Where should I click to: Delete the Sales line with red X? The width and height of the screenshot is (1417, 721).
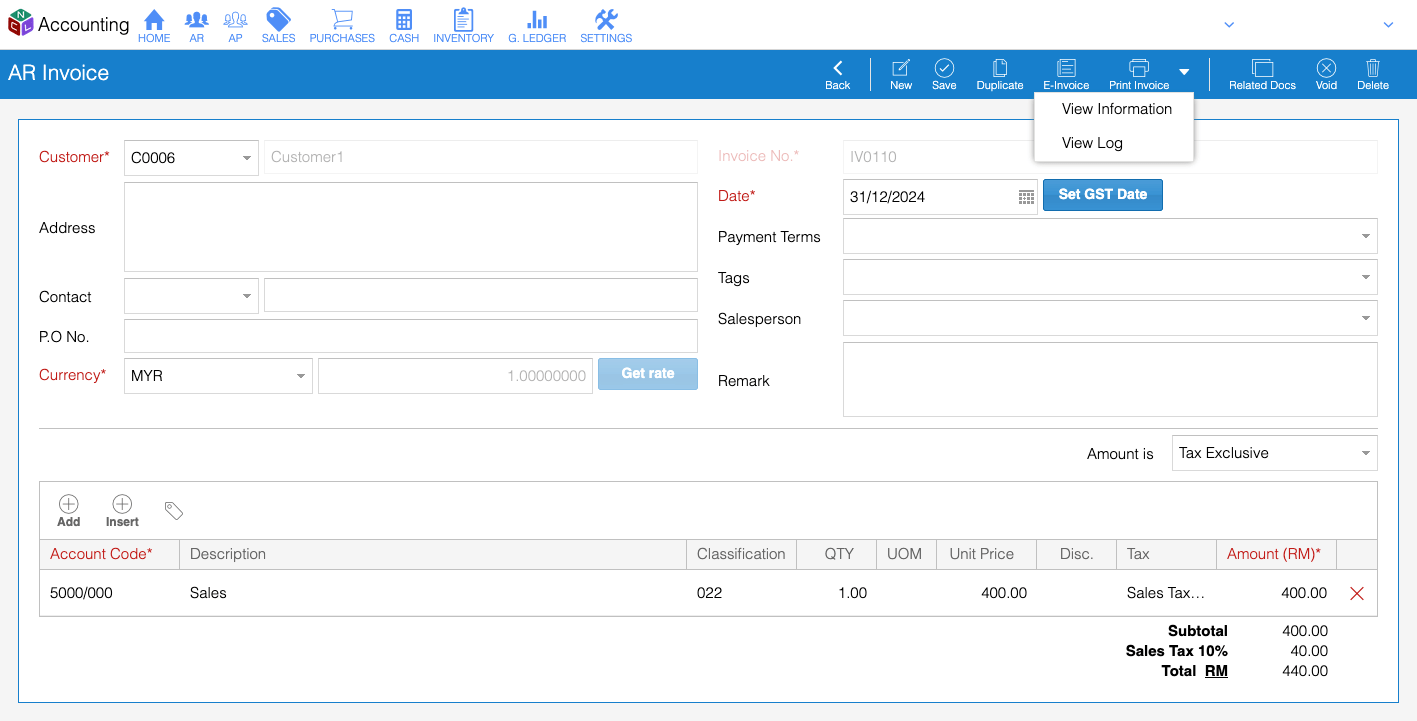(x=1356, y=593)
